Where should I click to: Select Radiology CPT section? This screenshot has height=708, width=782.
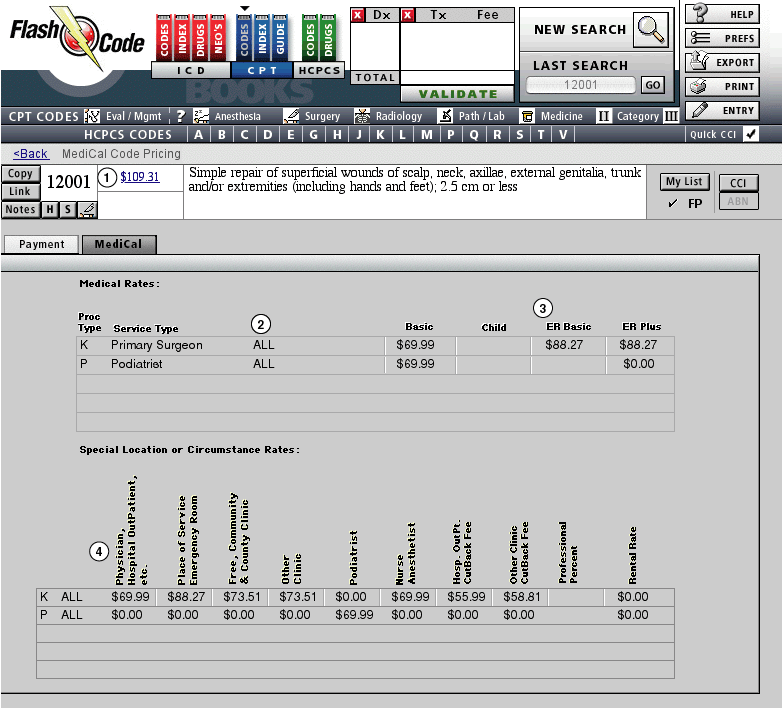pyautogui.click(x=388, y=116)
